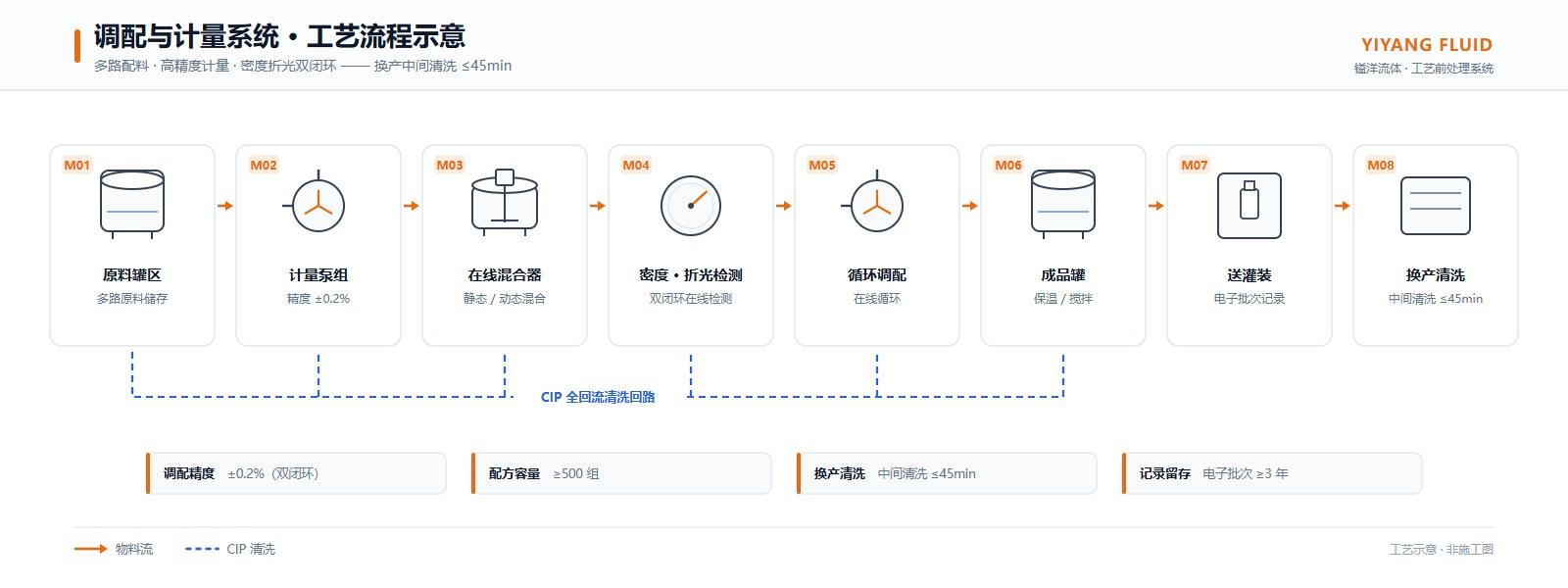Click the M01 badge label
The image size is (1568, 588).
77,165
